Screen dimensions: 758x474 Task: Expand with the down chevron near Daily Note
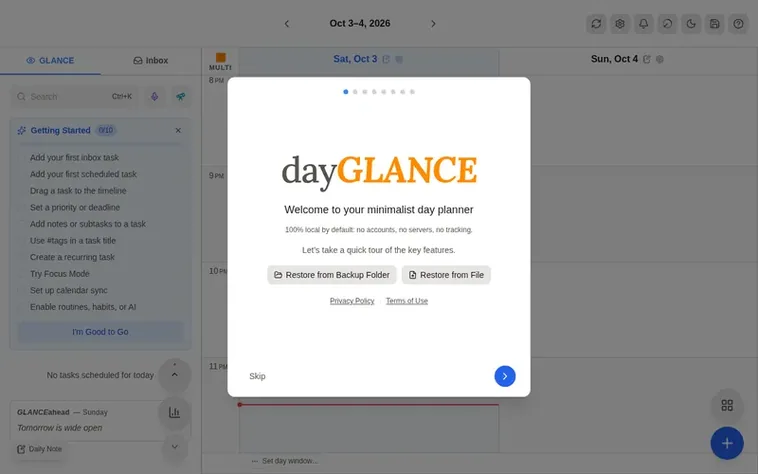point(175,447)
